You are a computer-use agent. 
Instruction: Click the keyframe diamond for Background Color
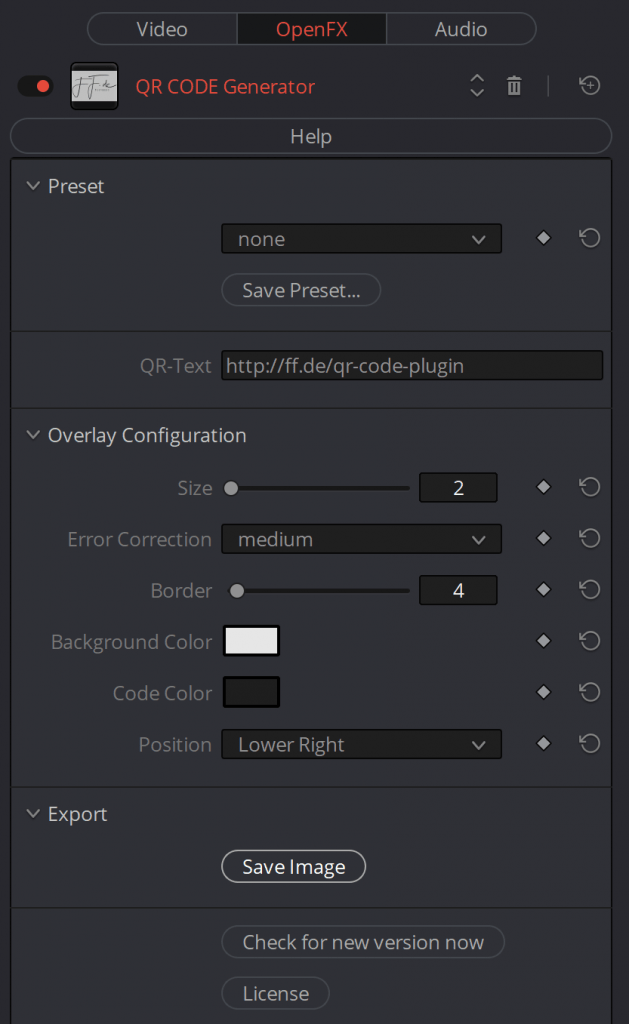543,640
